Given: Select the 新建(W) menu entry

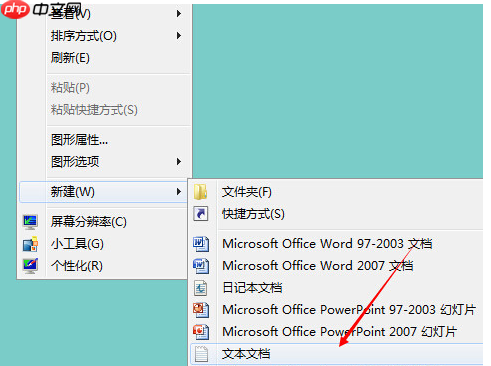Looking at the screenshot, I should [x=103, y=192].
